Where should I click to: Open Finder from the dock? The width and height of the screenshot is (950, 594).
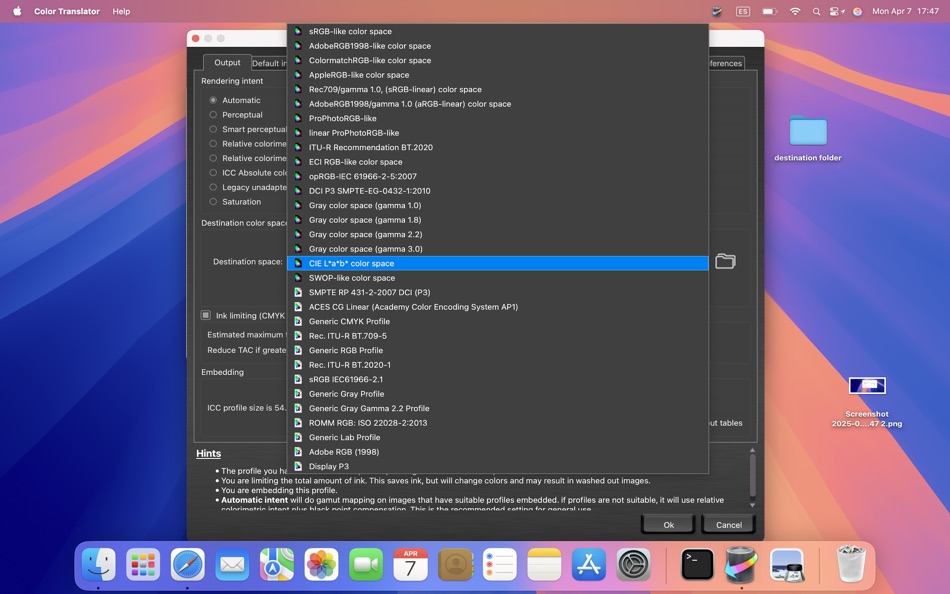coord(99,565)
